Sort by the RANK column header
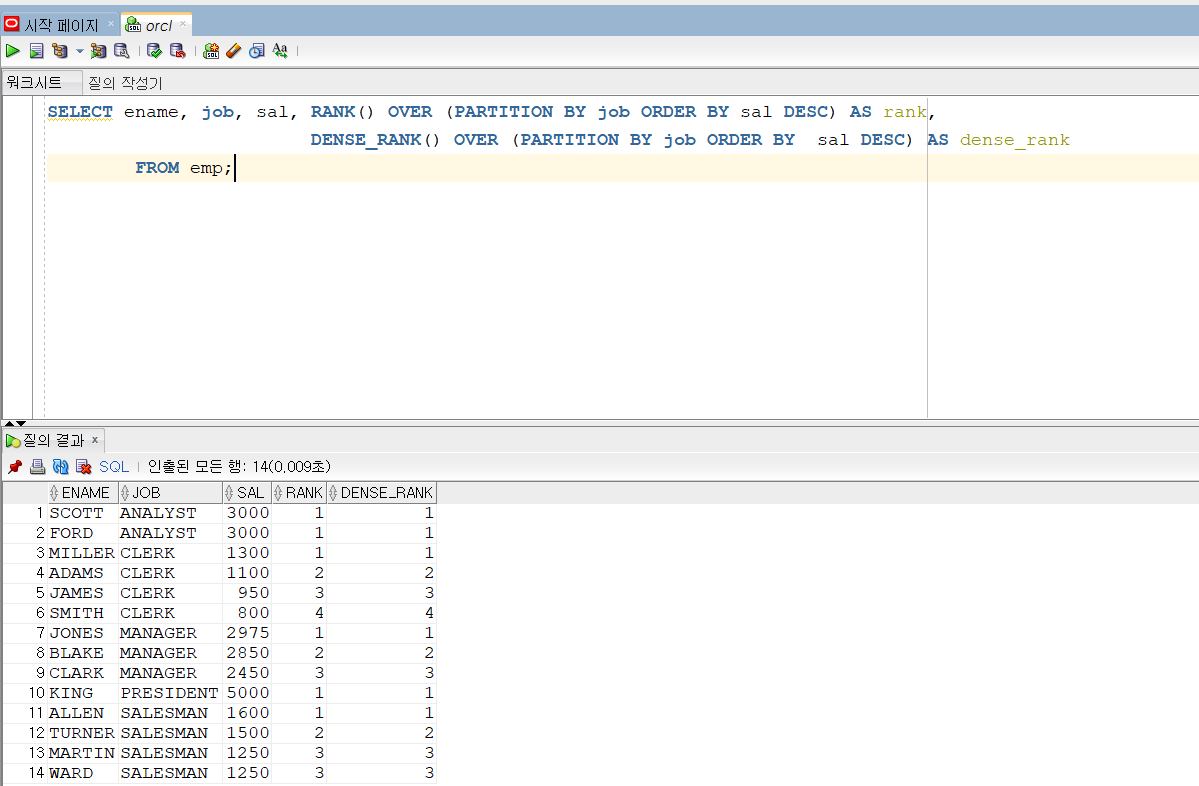Screen dimensions: 1199x786 tap(298, 493)
